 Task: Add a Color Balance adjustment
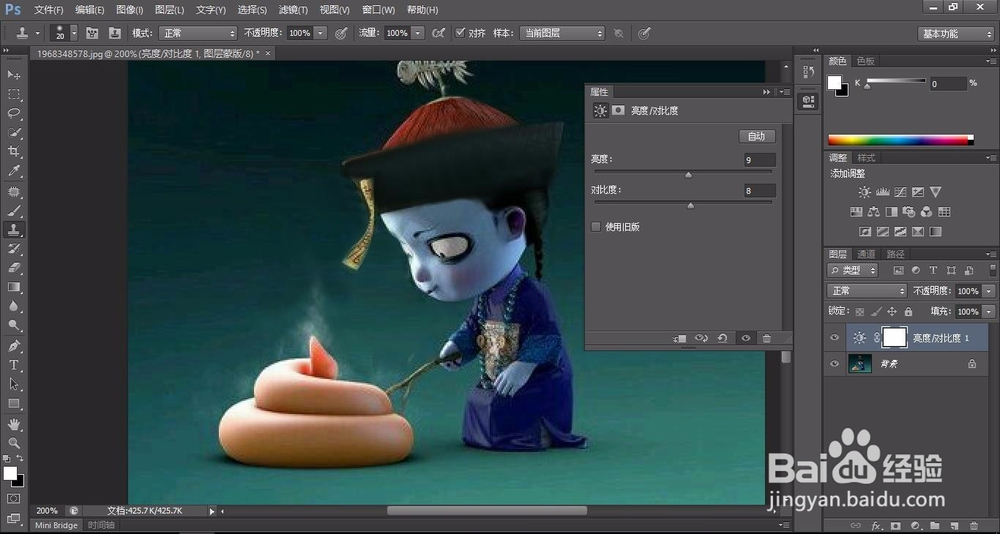pos(874,212)
